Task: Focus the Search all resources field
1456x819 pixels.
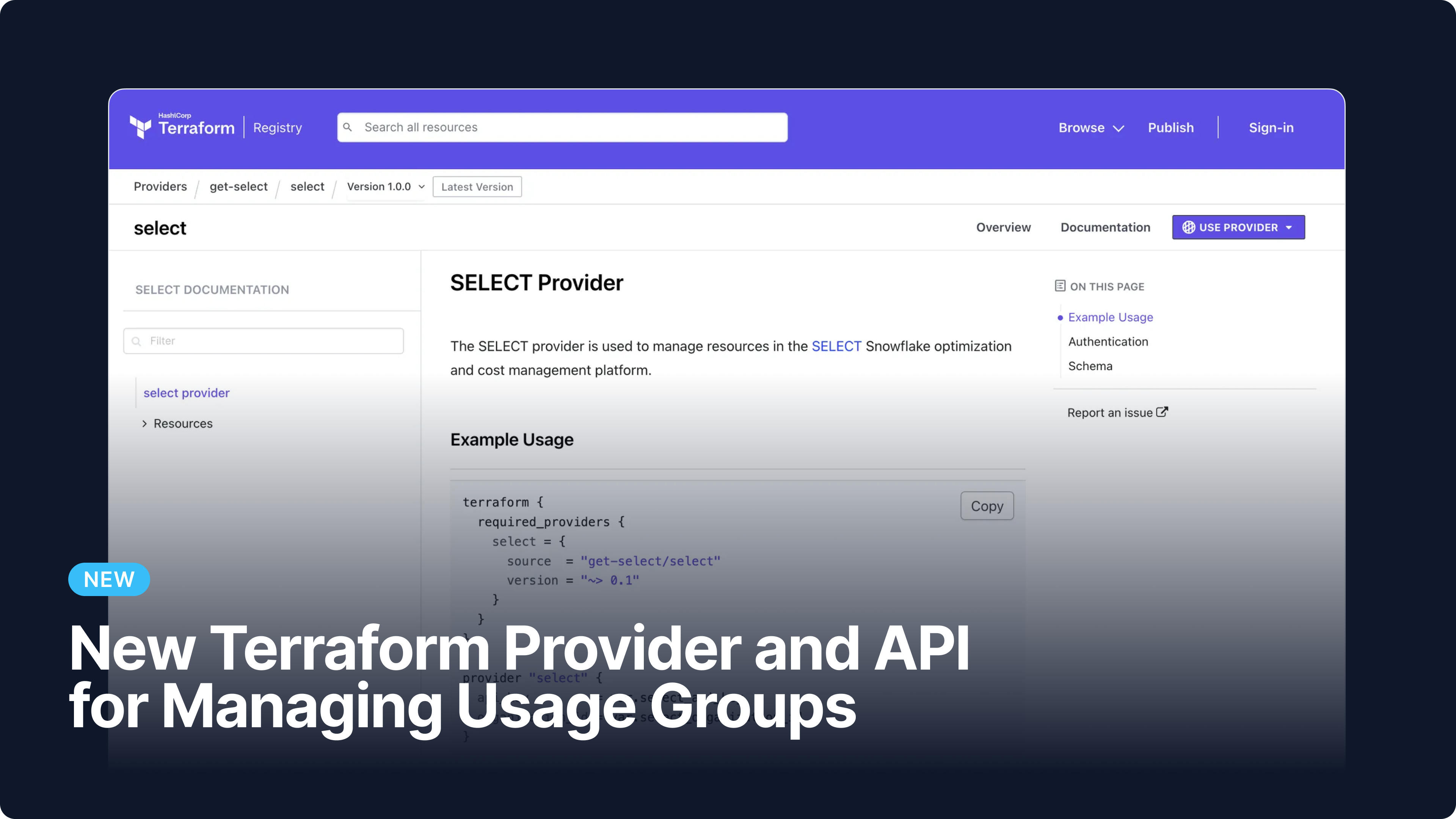Action: click(562, 127)
